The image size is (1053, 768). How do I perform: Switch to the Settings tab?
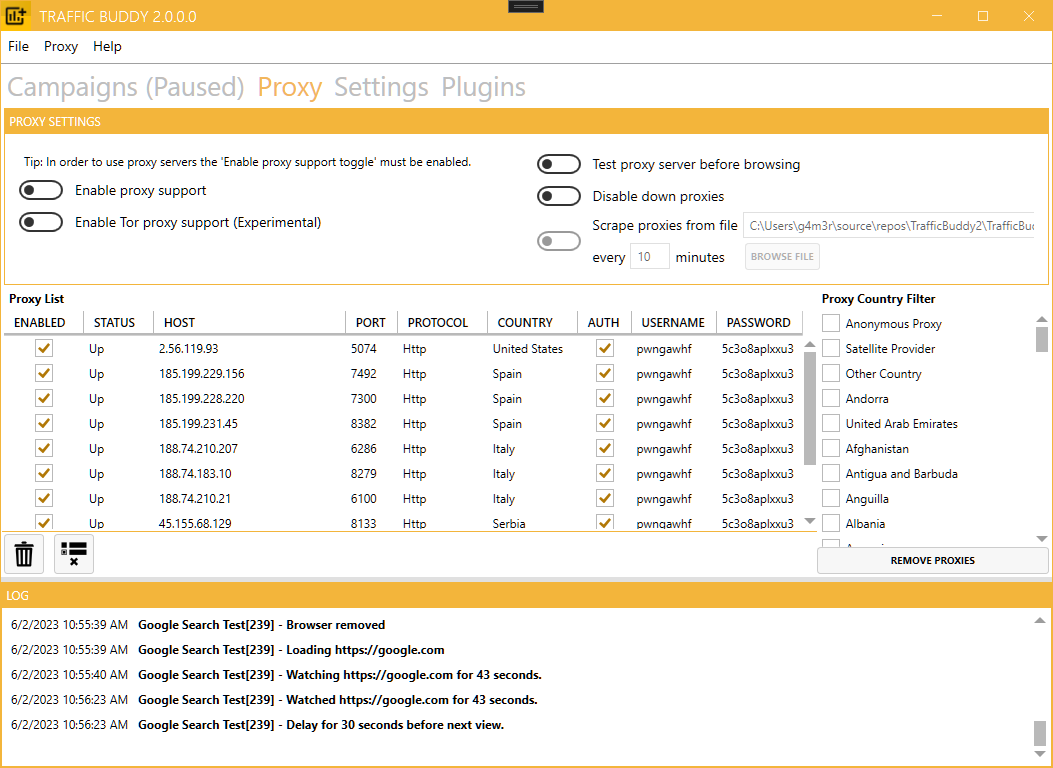click(381, 87)
